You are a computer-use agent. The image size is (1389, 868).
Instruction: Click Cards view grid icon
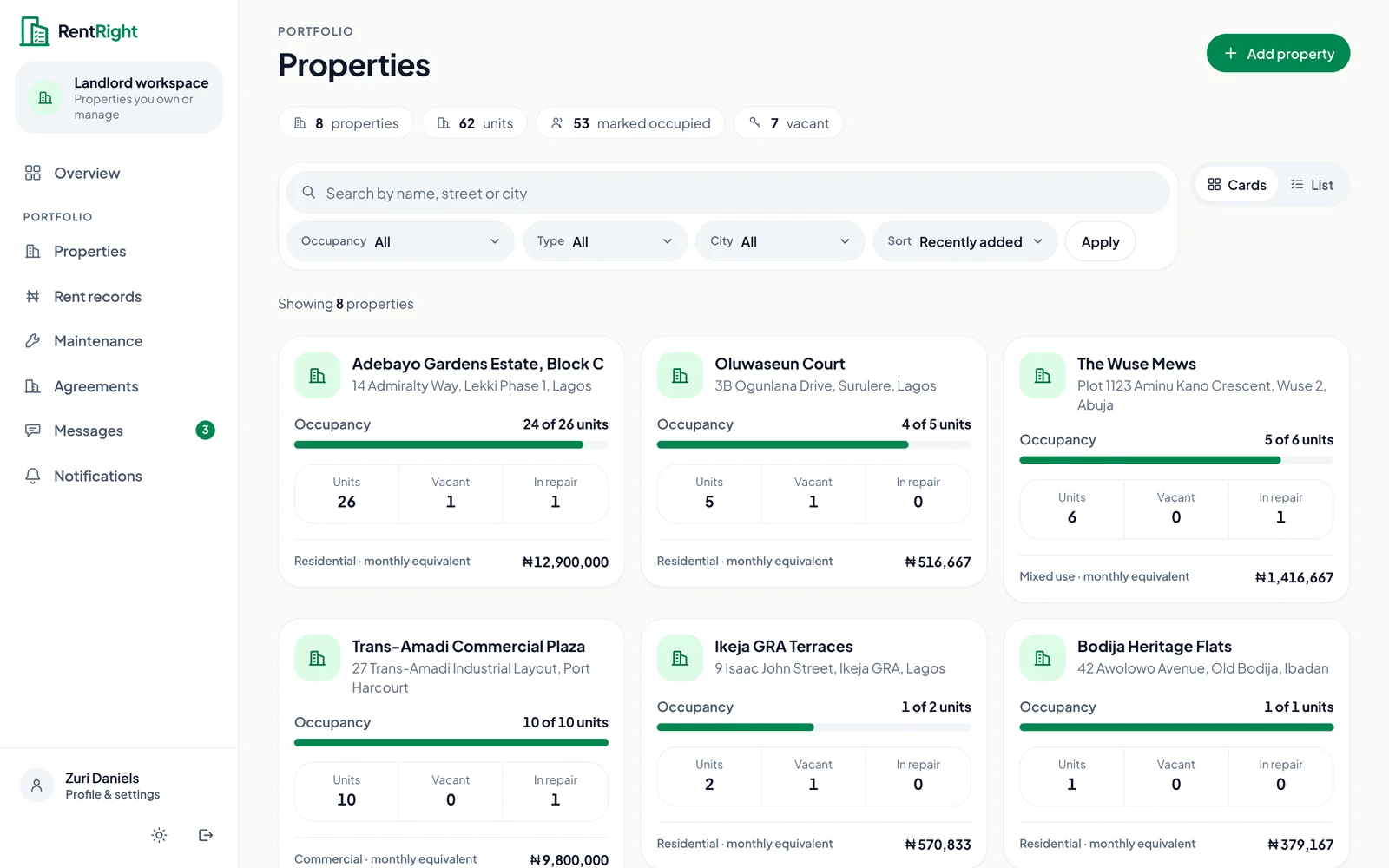1215,184
